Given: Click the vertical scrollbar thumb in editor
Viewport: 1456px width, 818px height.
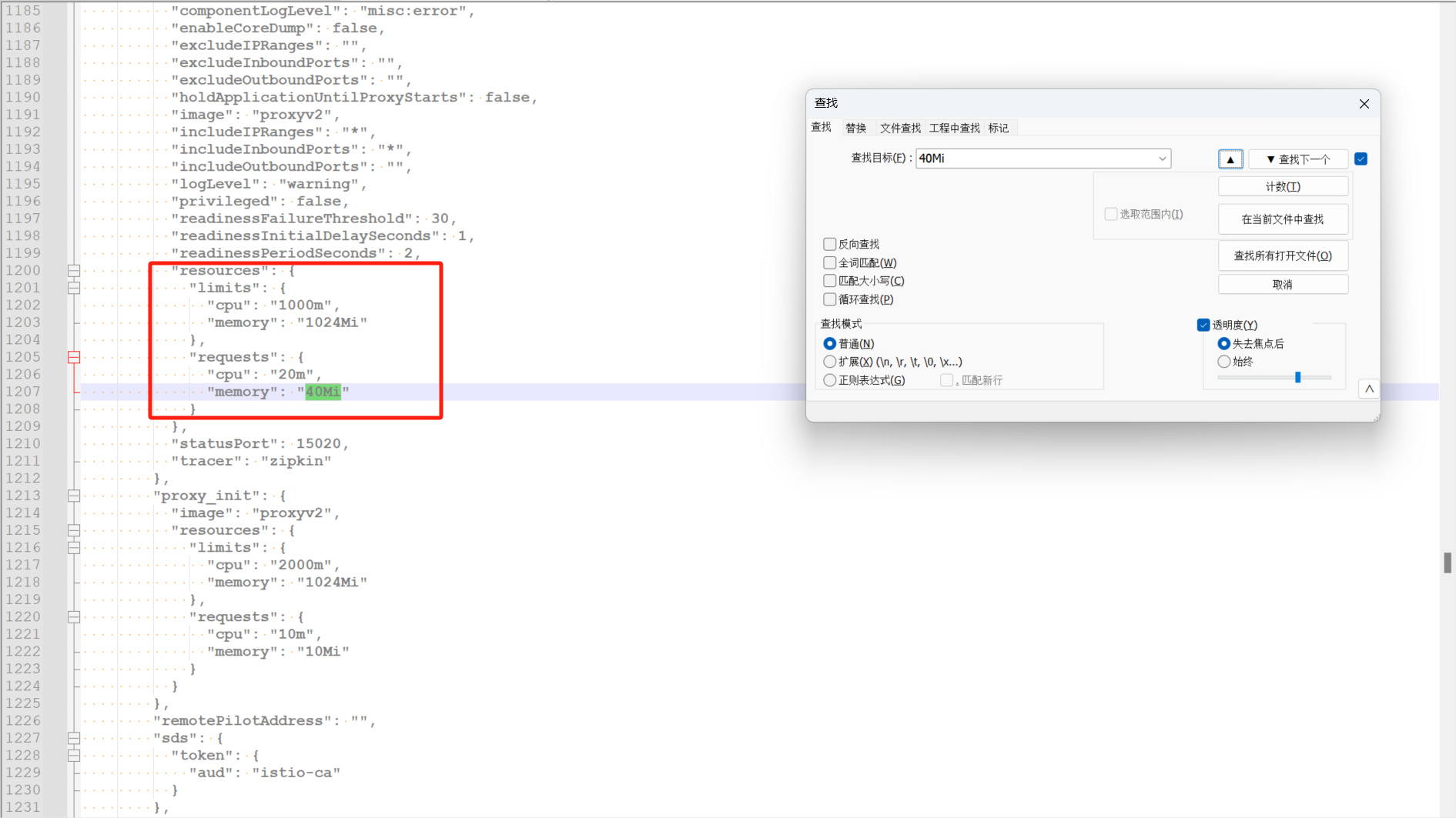Looking at the screenshot, I should click(x=1448, y=563).
